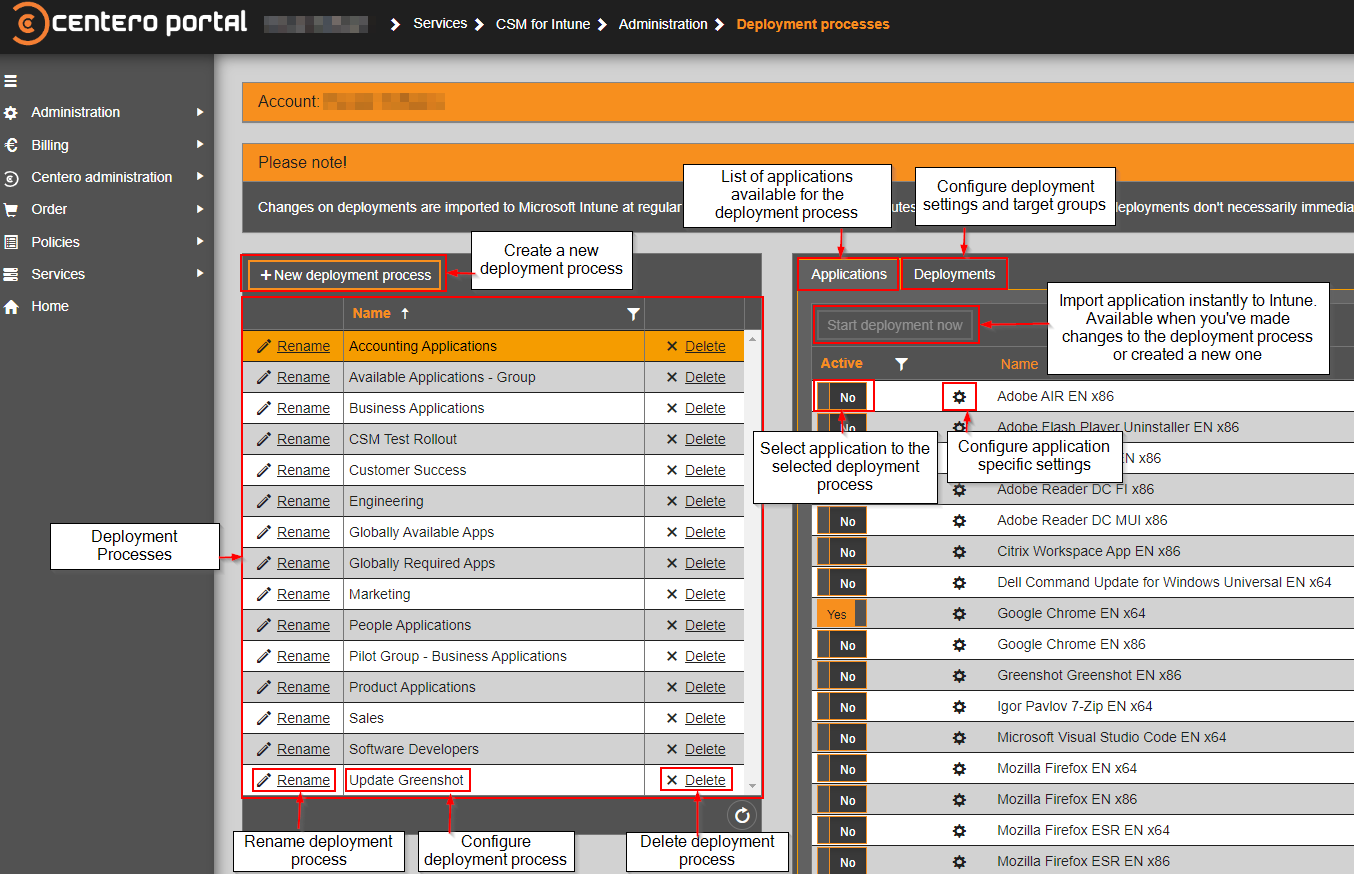Select the Globally Available Apps process name
This screenshot has height=874, width=1354.
pyautogui.click(x=421, y=532)
